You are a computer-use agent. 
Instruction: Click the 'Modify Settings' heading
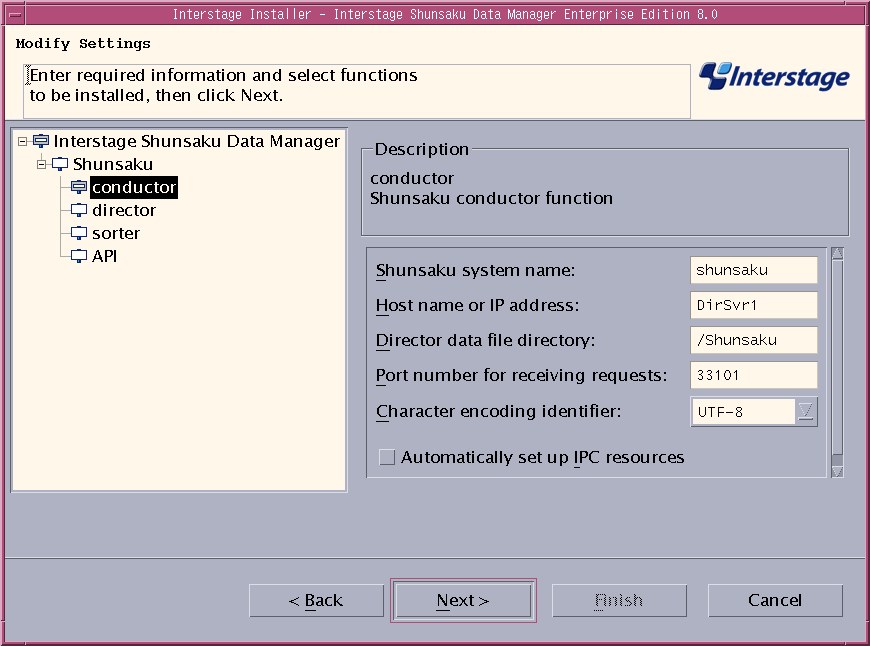tap(83, 44)
